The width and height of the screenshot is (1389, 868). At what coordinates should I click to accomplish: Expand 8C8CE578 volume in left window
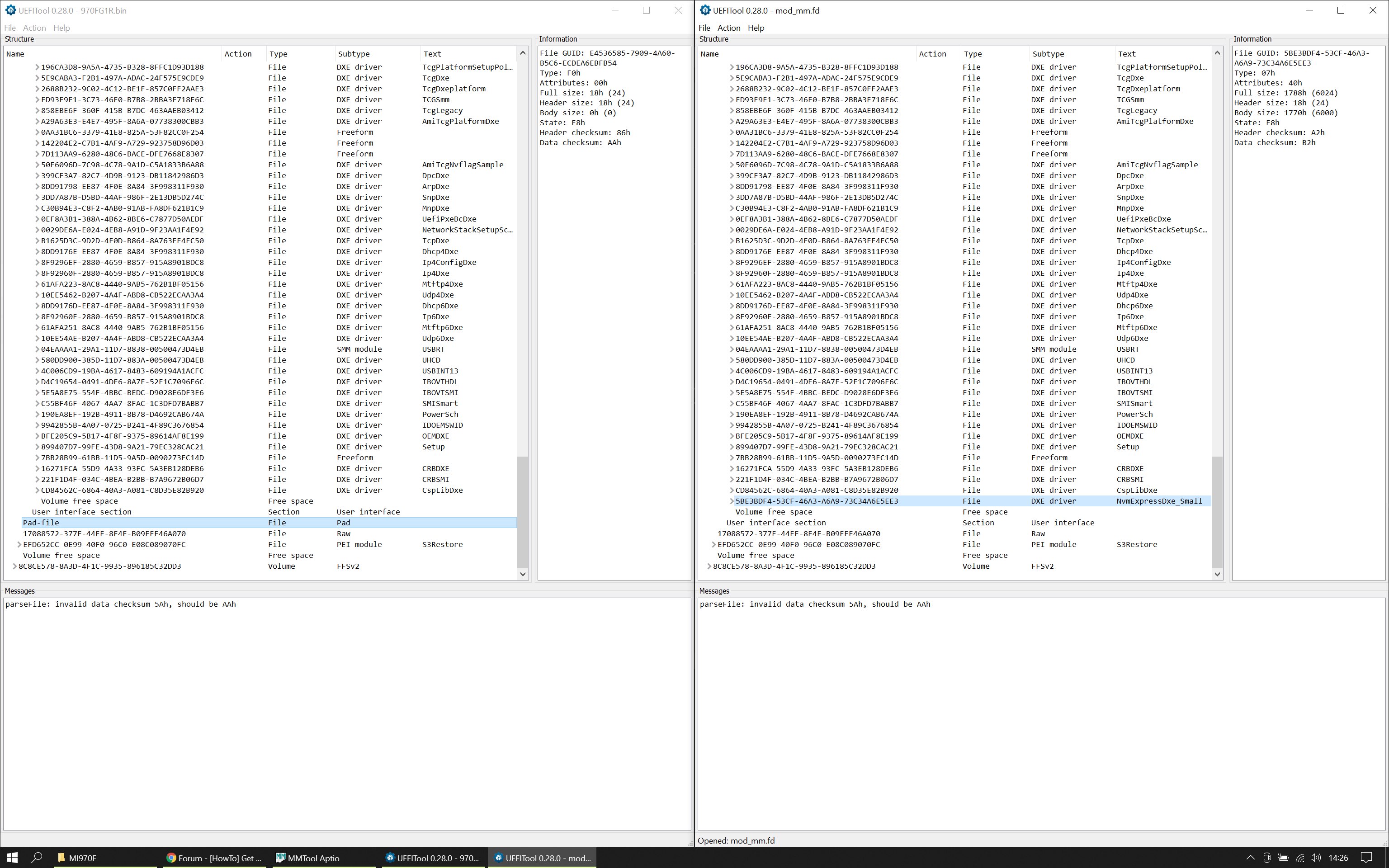(15, 566)
